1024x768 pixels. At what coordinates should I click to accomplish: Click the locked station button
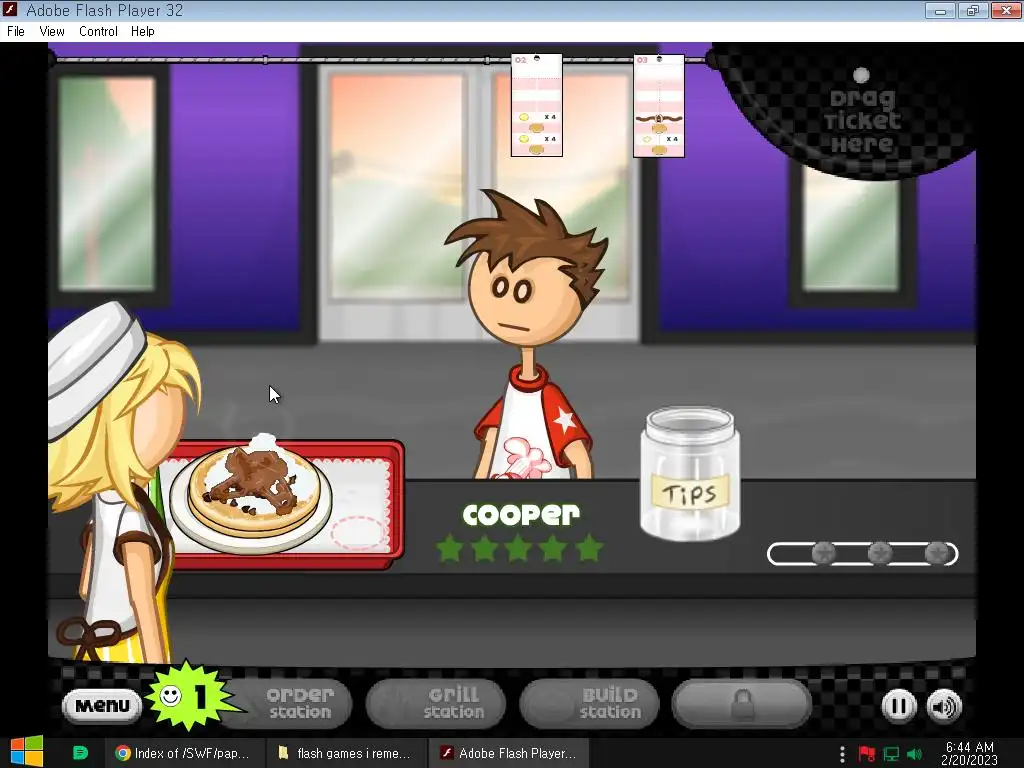tap(742, 703)
